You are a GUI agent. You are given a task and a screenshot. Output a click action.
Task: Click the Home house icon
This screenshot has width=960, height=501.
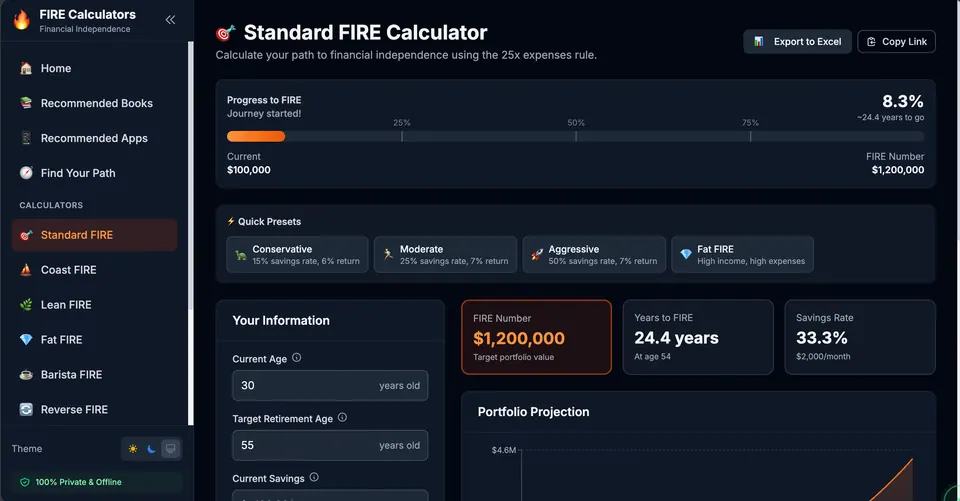pos(26,68)
